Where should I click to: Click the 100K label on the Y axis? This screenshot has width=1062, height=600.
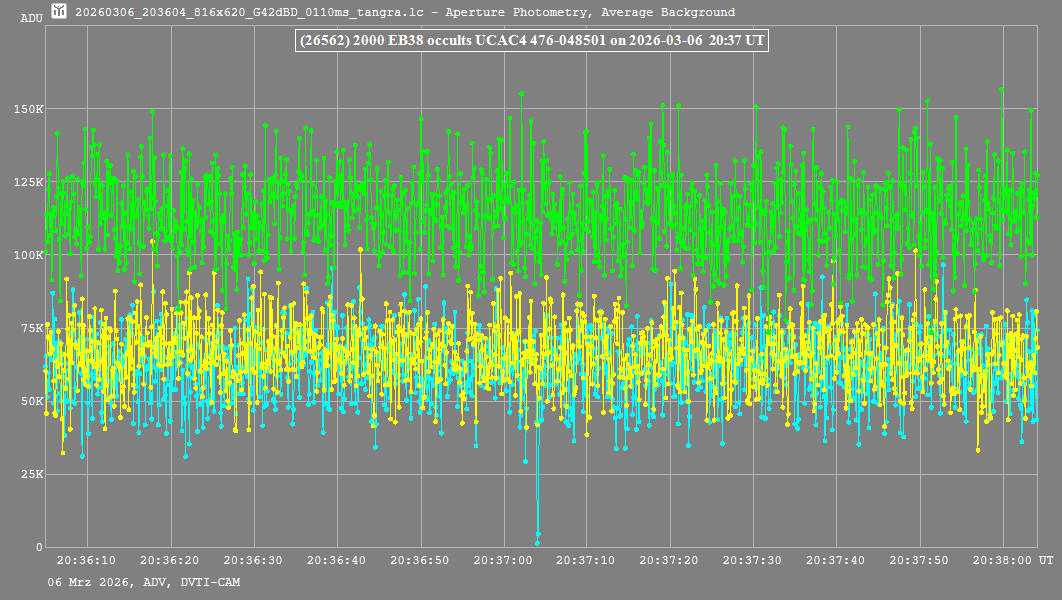click(x=28, y=255)
